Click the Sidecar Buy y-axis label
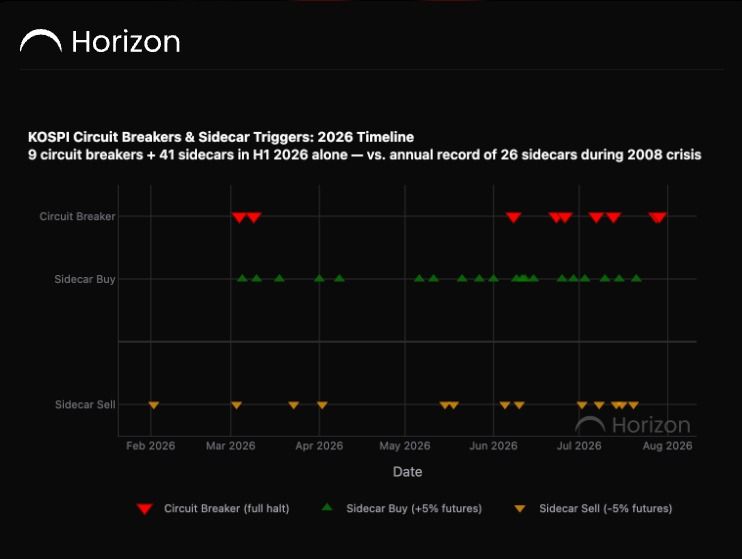This screenshot has height=559, width=742. pos(85,279)
